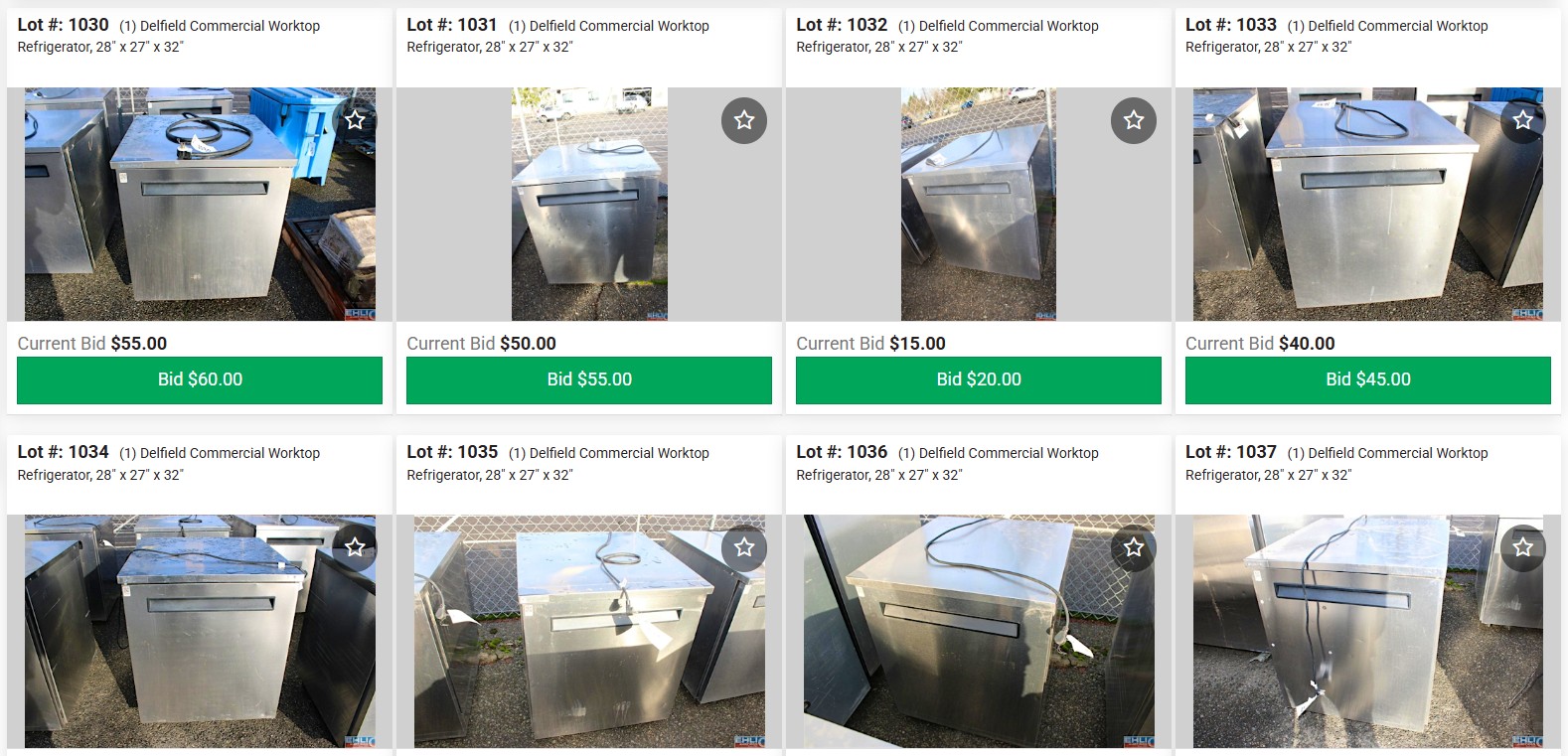Toggle the watchlist star on Lot 1032
1568x756 pixels.
tap(1134, 120)
